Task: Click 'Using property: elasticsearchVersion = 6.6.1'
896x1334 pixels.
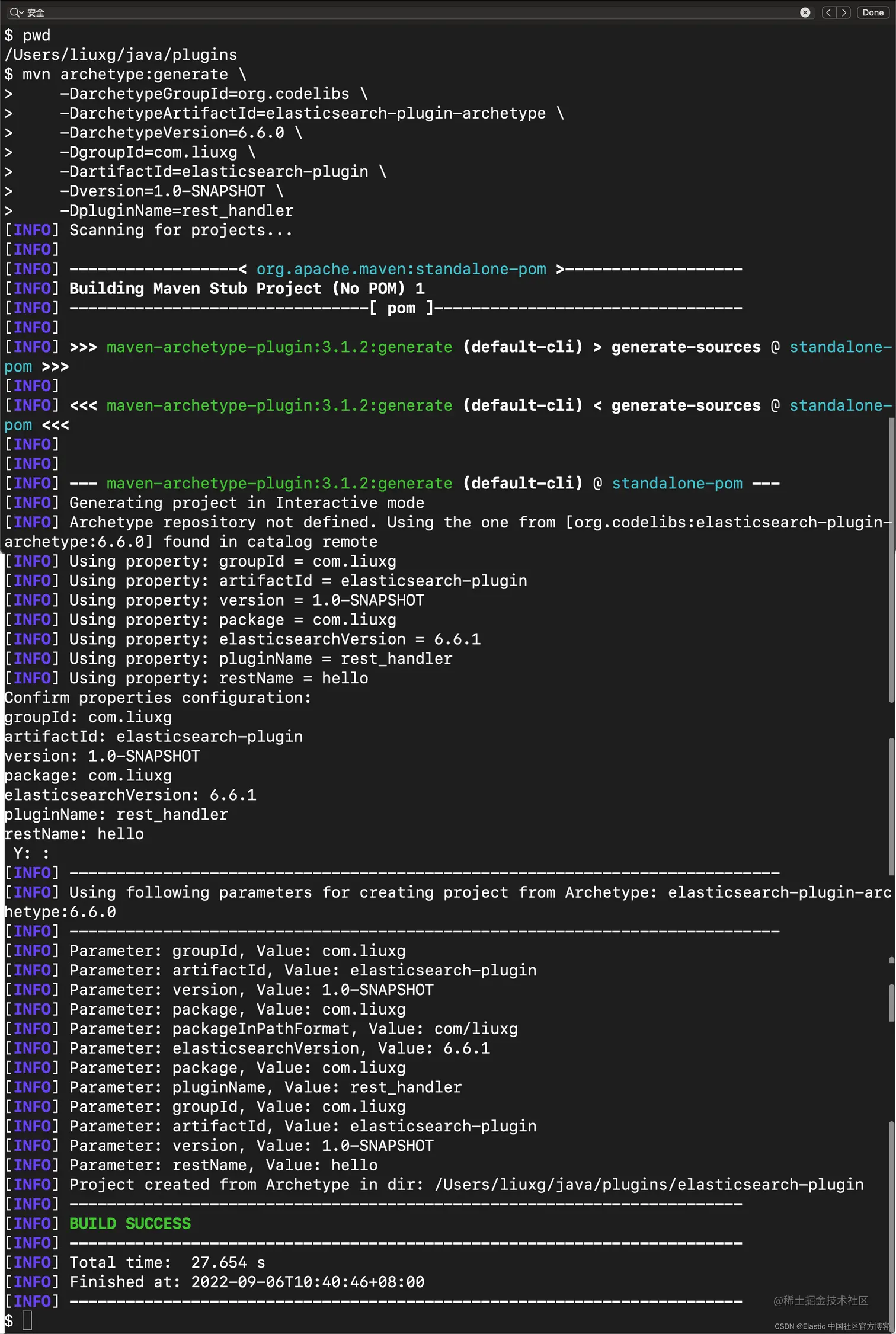Action: (275, 639)
